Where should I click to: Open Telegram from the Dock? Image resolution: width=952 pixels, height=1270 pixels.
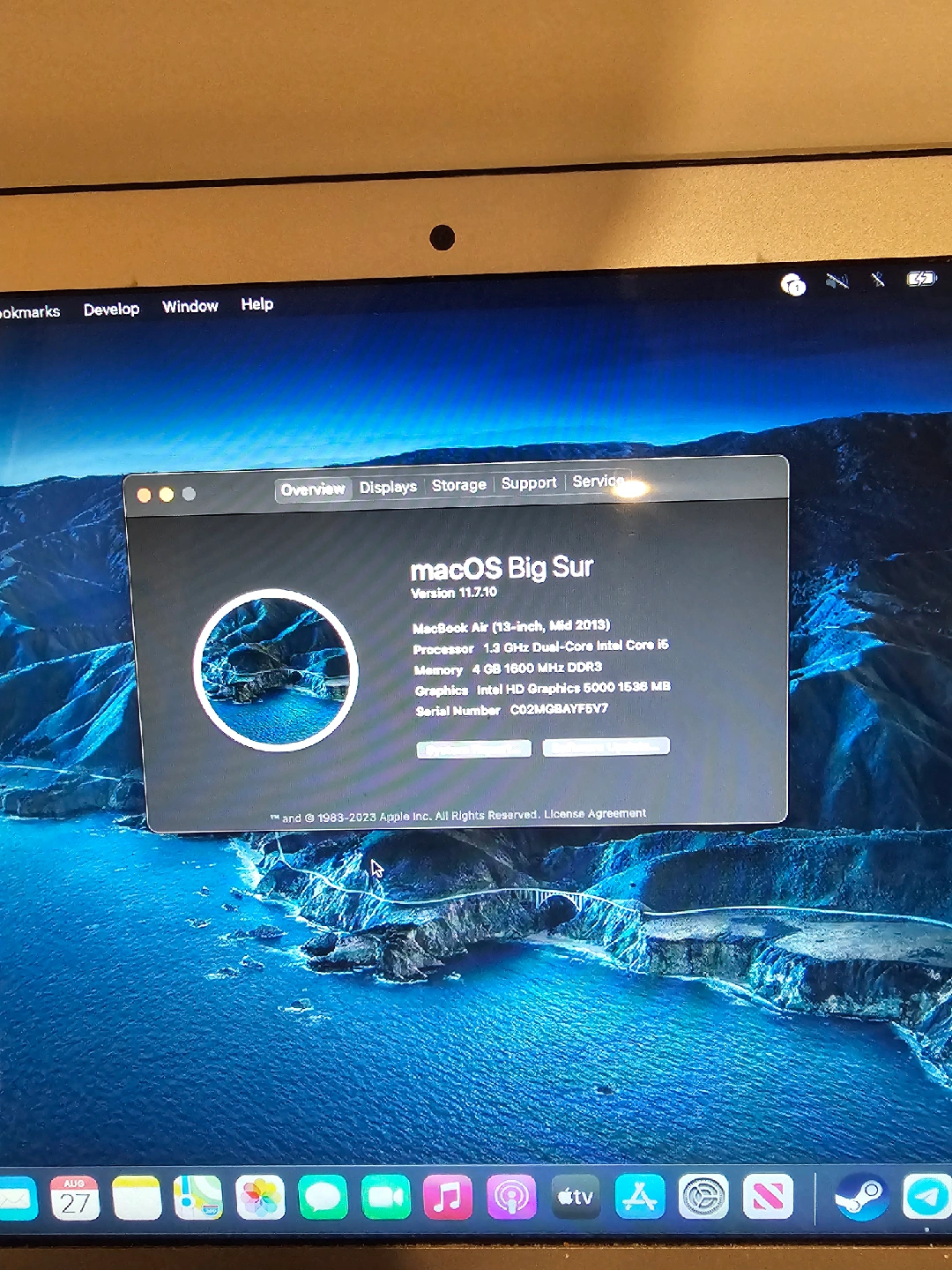point(926,1197)
